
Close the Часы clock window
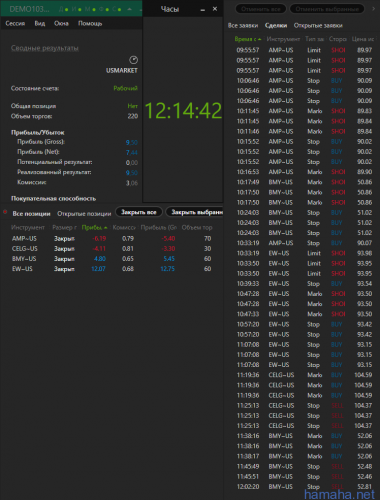tap(215, 9)
